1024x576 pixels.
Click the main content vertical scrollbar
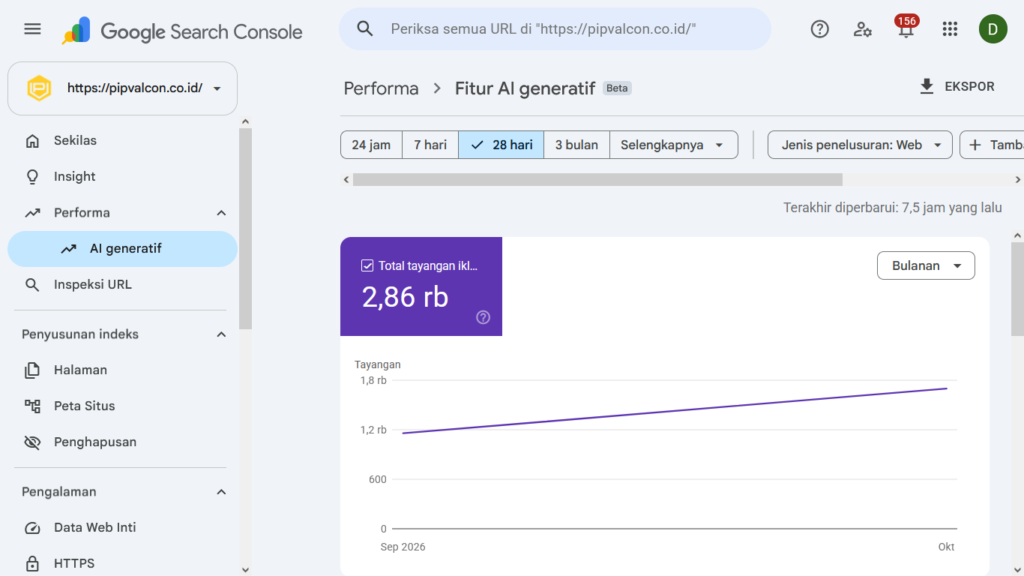(1017, 289)
